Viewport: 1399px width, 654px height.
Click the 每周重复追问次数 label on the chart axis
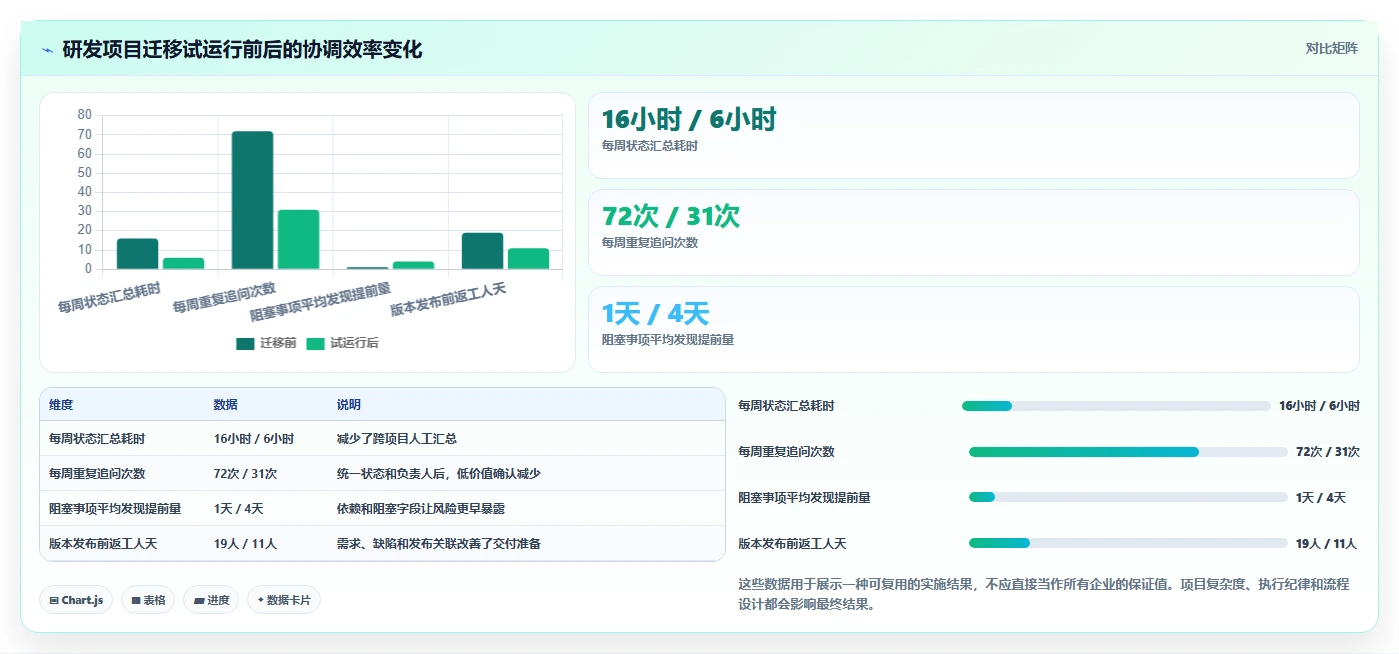[224, 298]
